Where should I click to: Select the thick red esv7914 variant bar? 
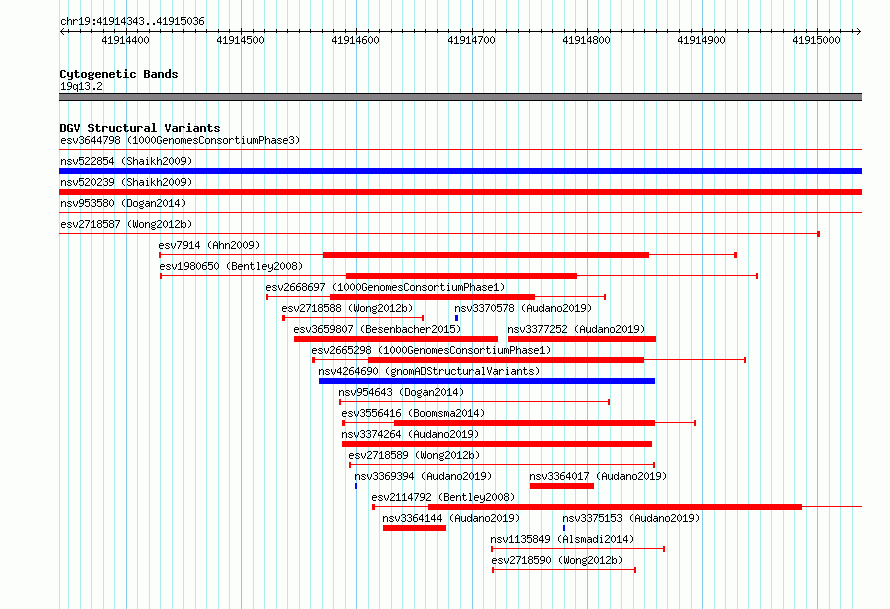pyautogui.click(x=486, y=255)
